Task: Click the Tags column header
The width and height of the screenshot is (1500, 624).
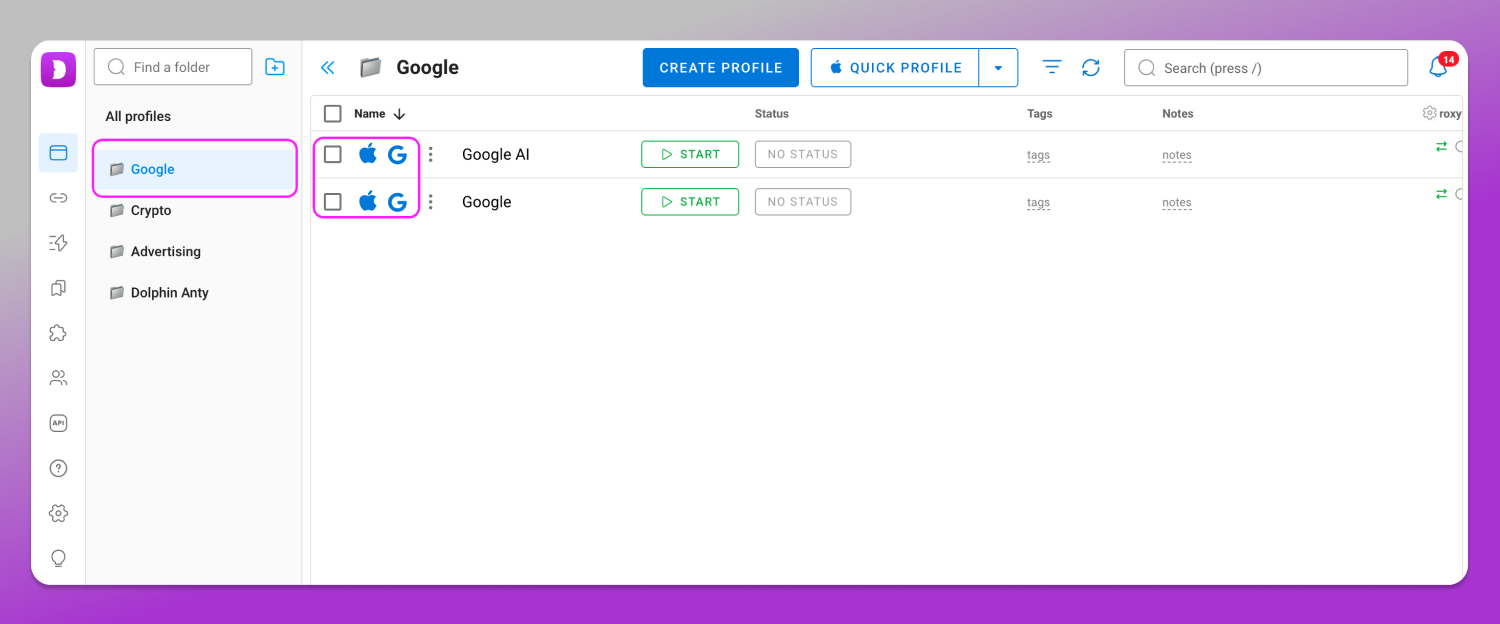Action: coord(1040,114)
